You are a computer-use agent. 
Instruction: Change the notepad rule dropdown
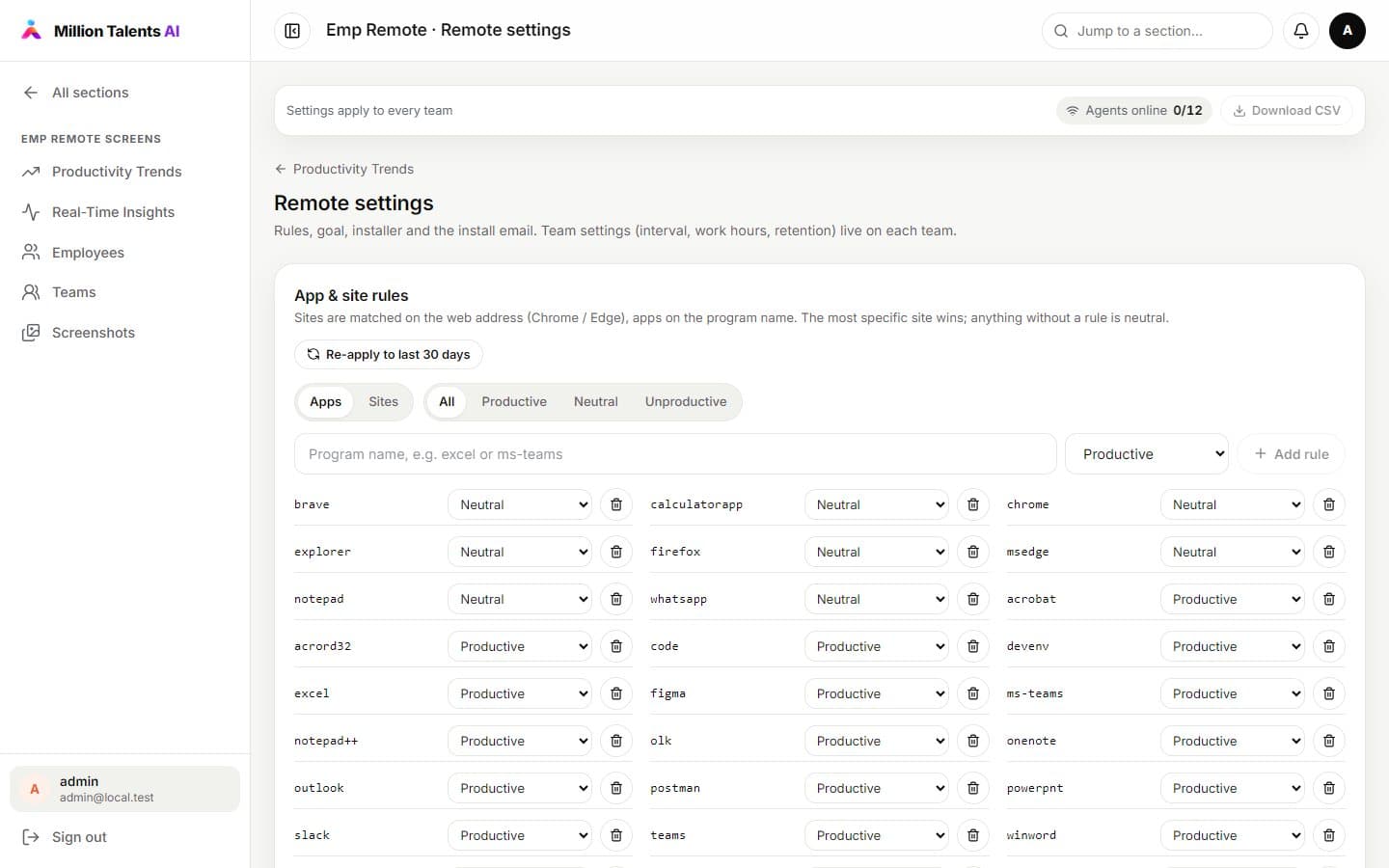click(x=519, y=599)
